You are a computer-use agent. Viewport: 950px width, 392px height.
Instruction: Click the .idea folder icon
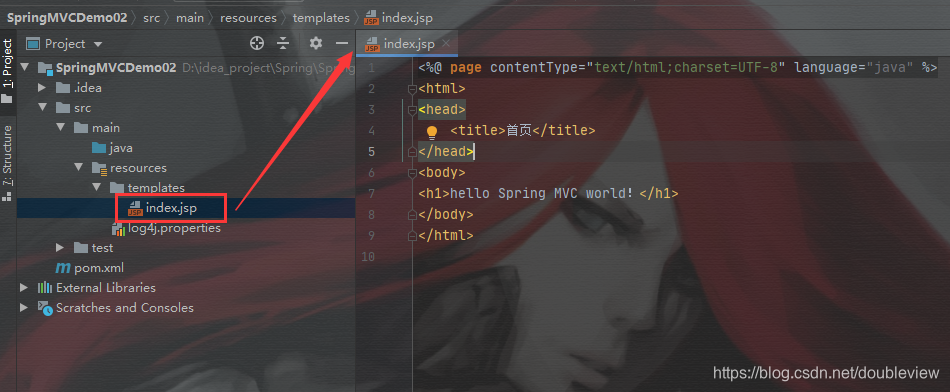(62, 88)
